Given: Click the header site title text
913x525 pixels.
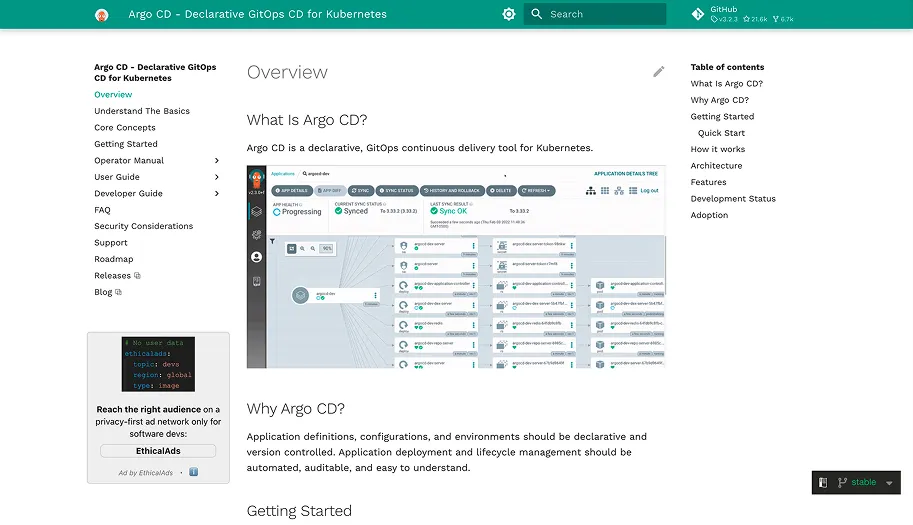Looking at the screenshot, I should pyautogui.click(x=257, y=14).
